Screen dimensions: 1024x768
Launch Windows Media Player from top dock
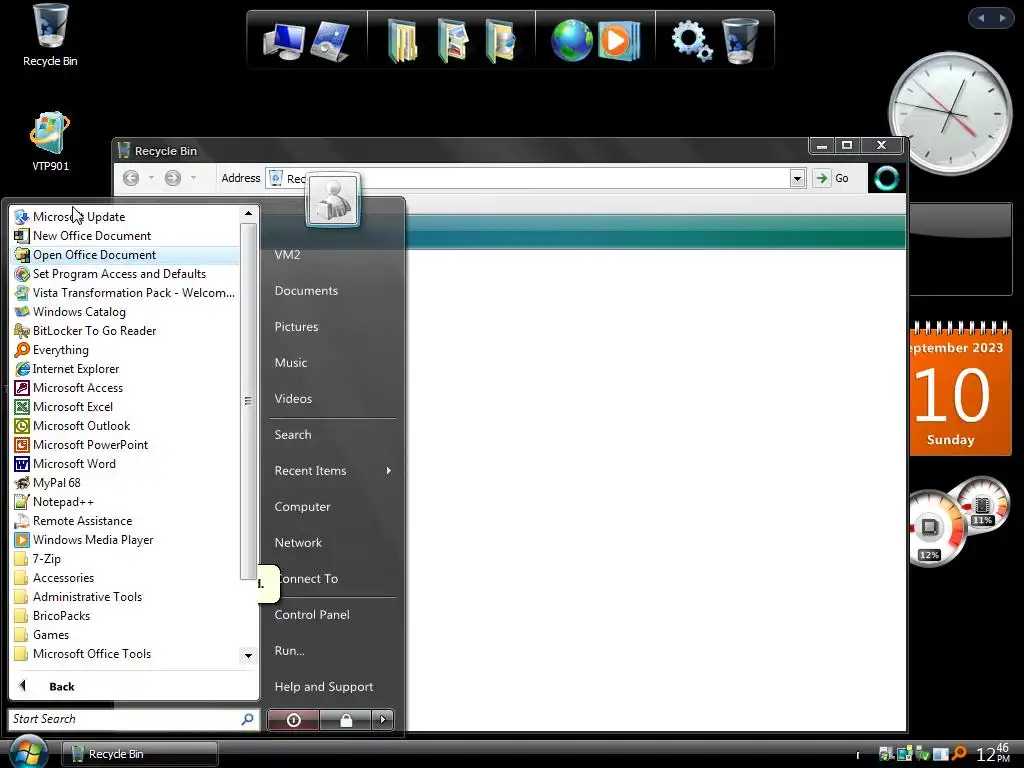tap(618, 41)
